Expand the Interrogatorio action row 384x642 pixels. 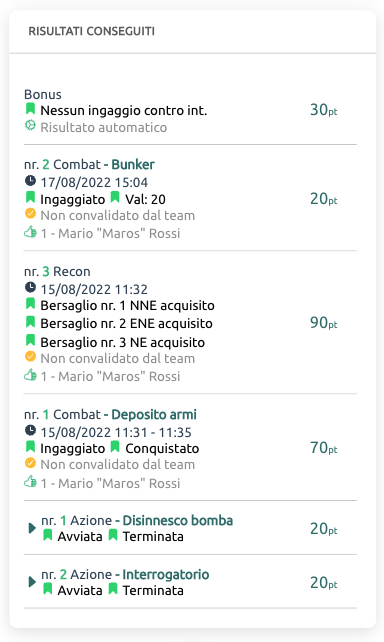pos(32,582)
